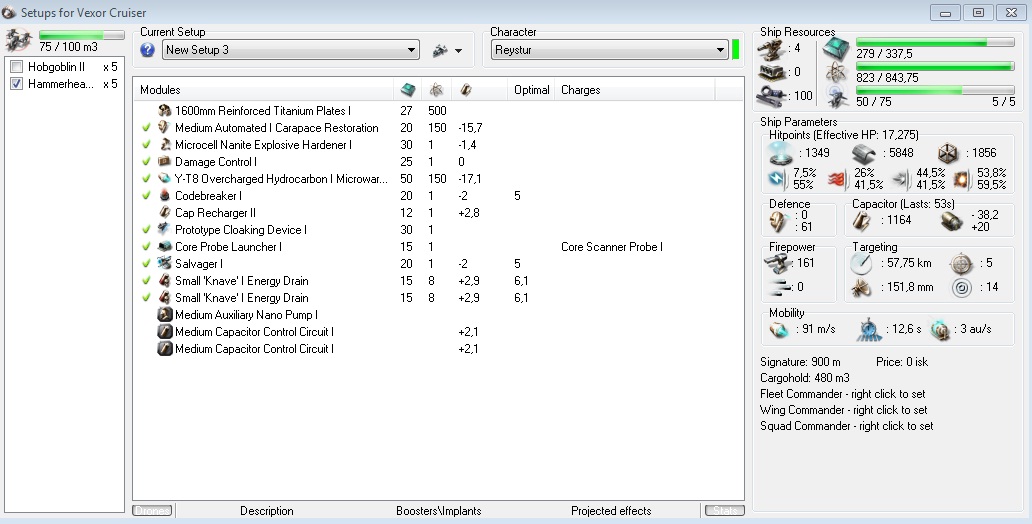Click the drone bay 75 / 100 m3 bar

click(x=82, y=35)
